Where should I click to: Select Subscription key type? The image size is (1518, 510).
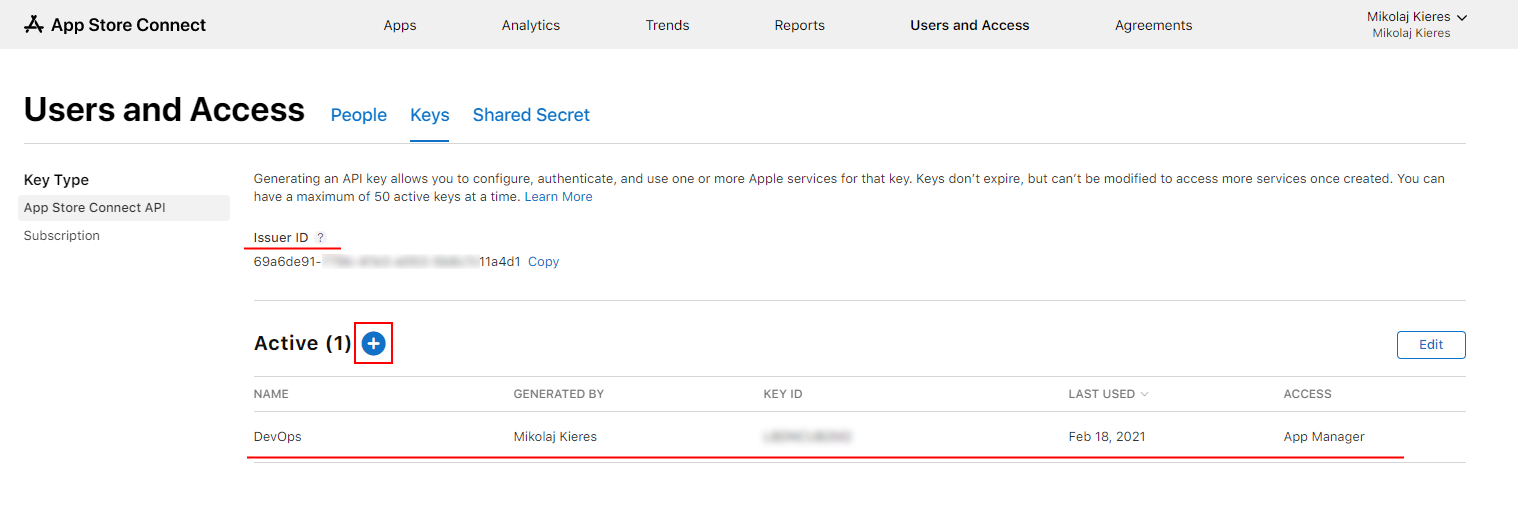point(62,236)
